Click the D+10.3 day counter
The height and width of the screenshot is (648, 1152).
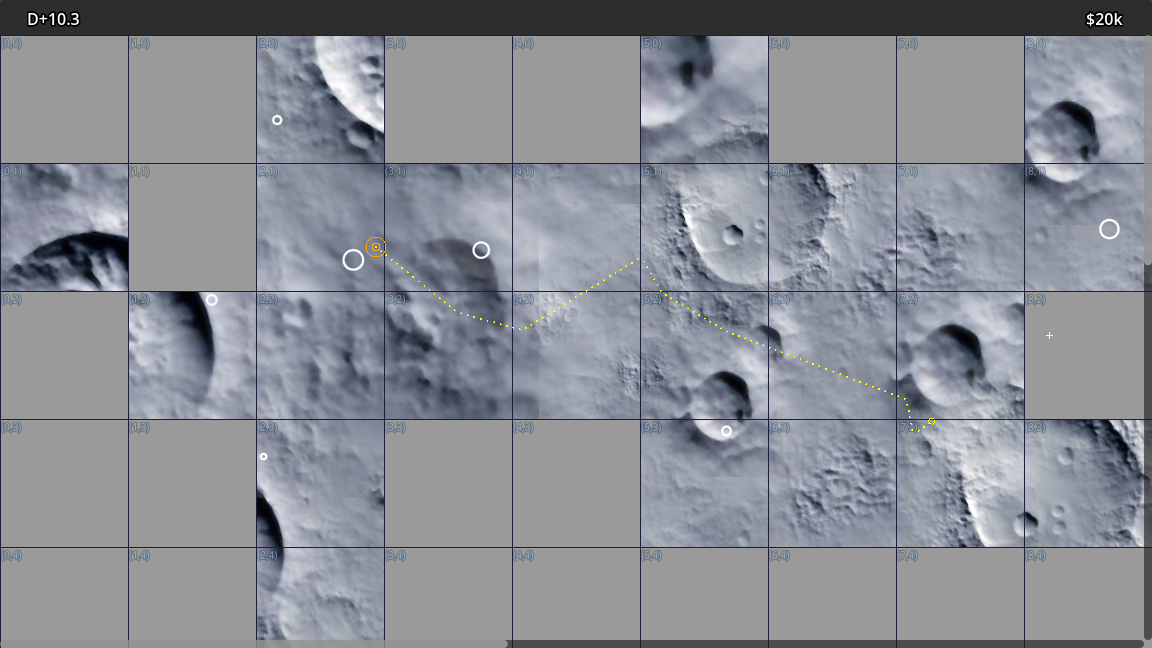point(53,19)
